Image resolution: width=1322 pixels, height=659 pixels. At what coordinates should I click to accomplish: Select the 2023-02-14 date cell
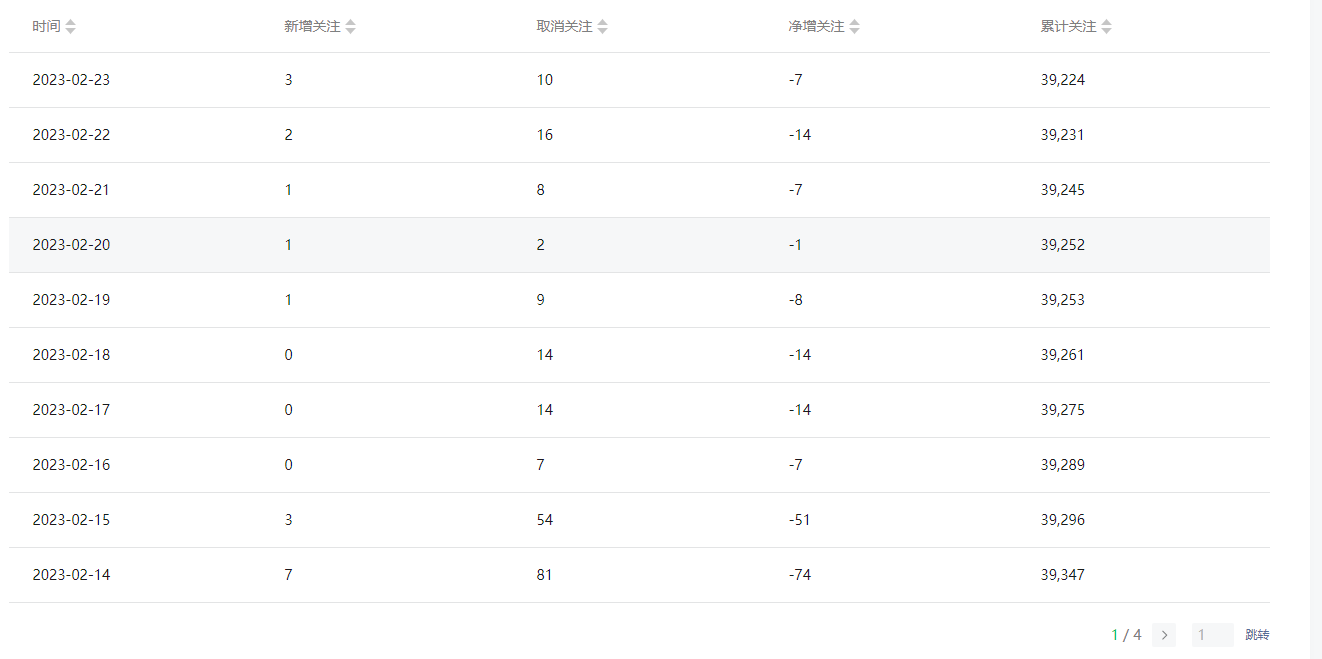click(71, 575)
